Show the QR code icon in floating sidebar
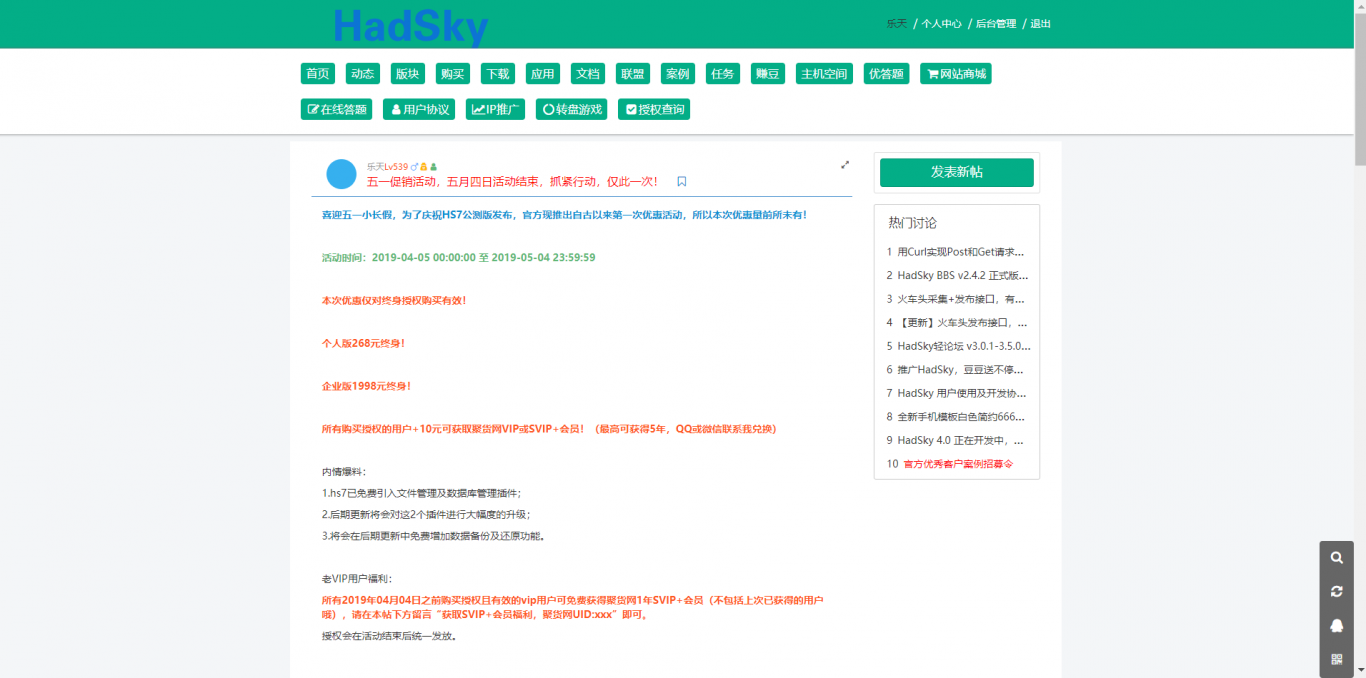1366x678 pixels. click(1336, 660)
